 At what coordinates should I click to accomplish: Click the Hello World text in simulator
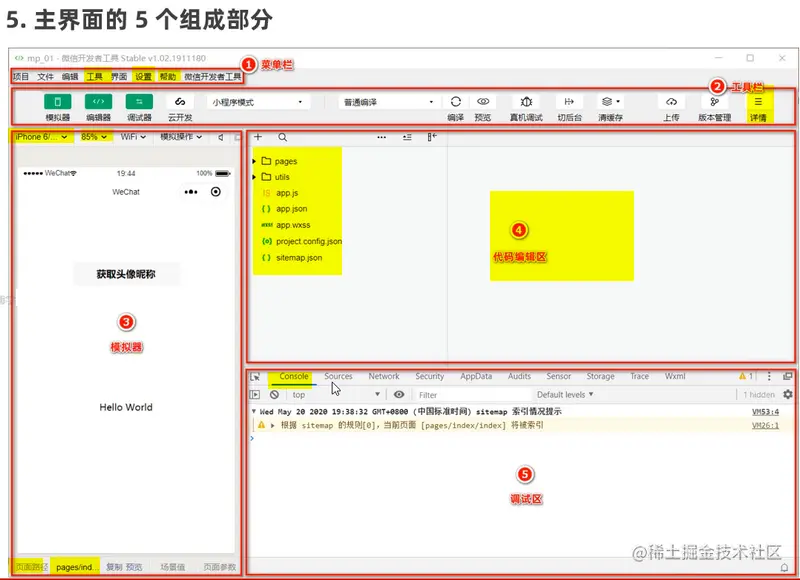pos(126,407)
